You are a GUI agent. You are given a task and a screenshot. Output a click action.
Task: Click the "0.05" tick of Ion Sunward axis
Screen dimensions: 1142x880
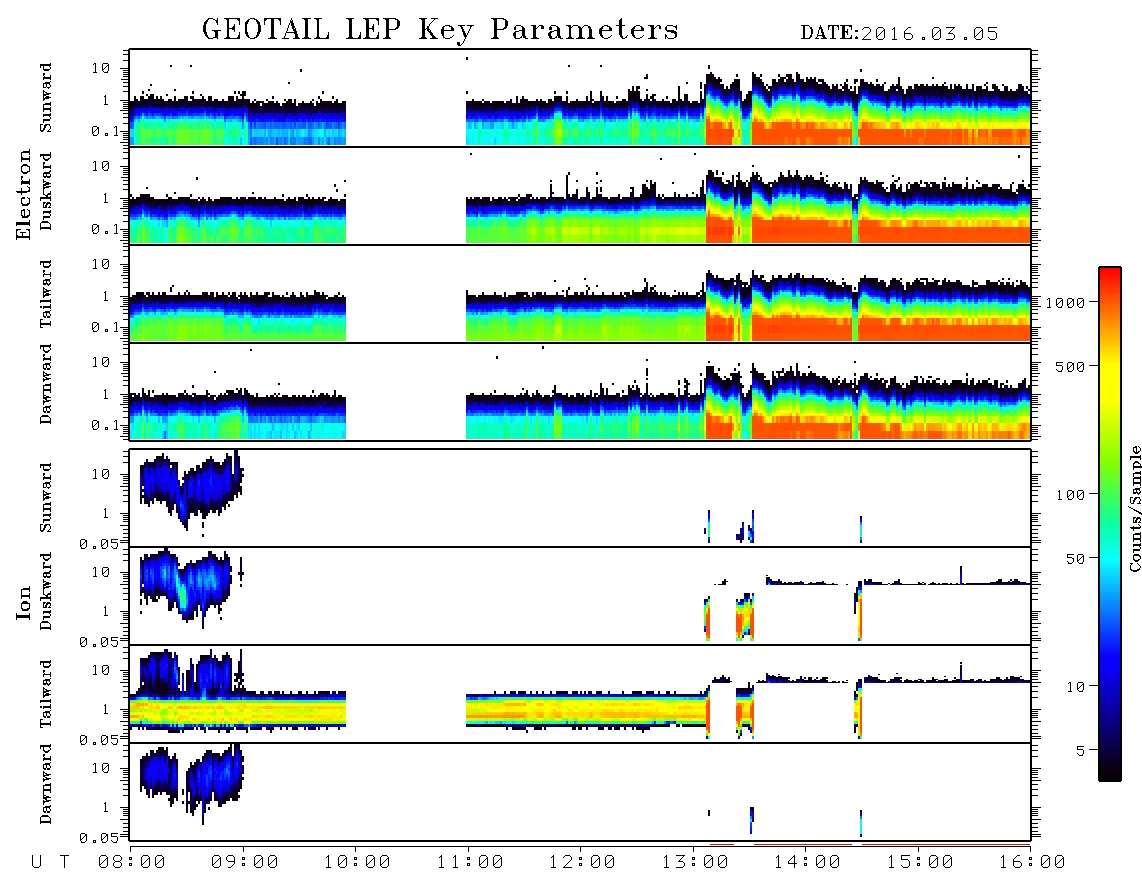pyautogui.click(x=98, y=543)
